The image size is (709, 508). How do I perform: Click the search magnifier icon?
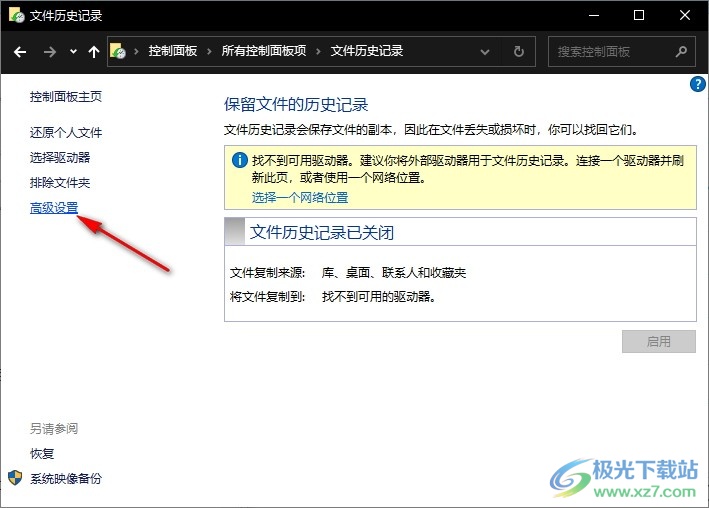click(681, 52)
